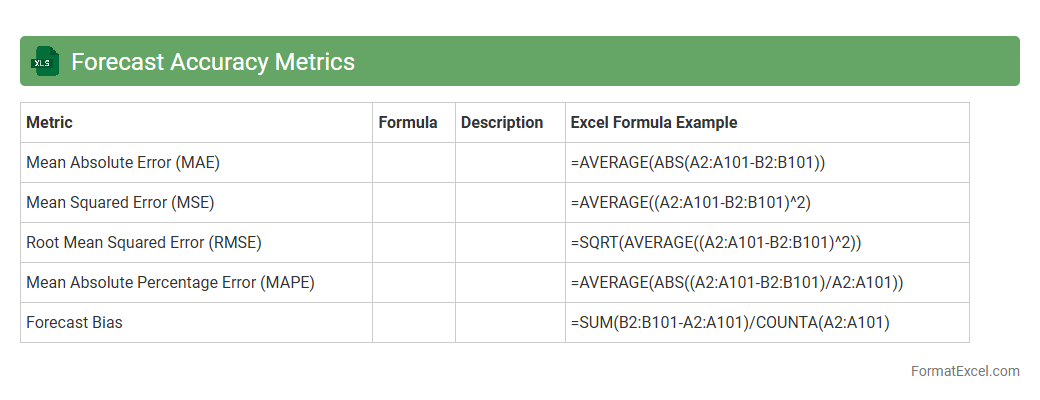The width and height of the screenshot is (1040, 400).
Task: Click the SQRT(AVERAGE formula cell
Action: point(716,243)
